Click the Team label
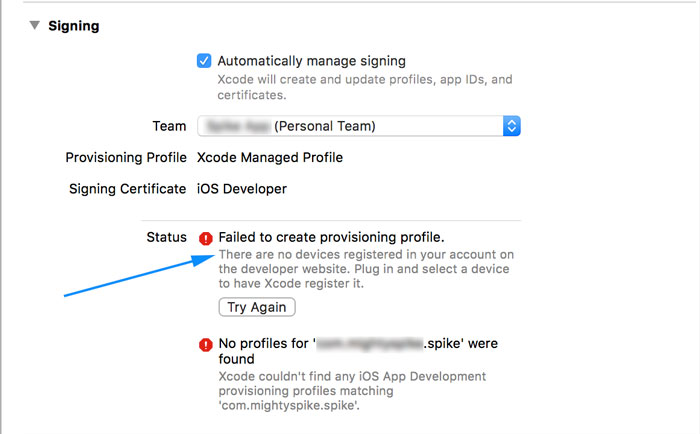This screenshot has height=434, width=700. [169, 126]
